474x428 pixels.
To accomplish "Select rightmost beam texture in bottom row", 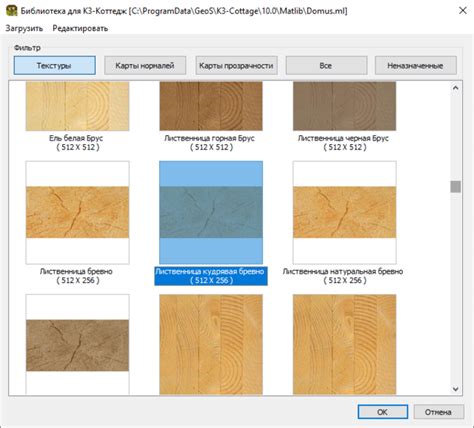I will coord(345,345).
